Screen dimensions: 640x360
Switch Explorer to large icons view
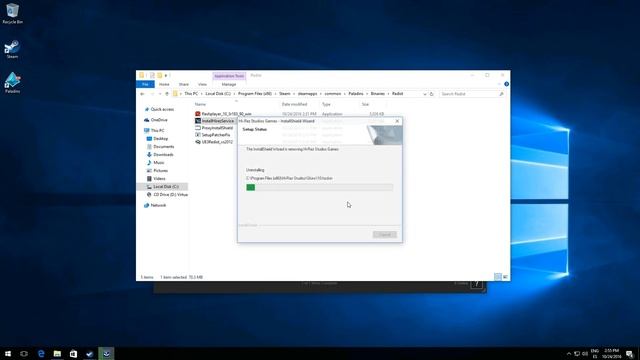tap(505, 277)
